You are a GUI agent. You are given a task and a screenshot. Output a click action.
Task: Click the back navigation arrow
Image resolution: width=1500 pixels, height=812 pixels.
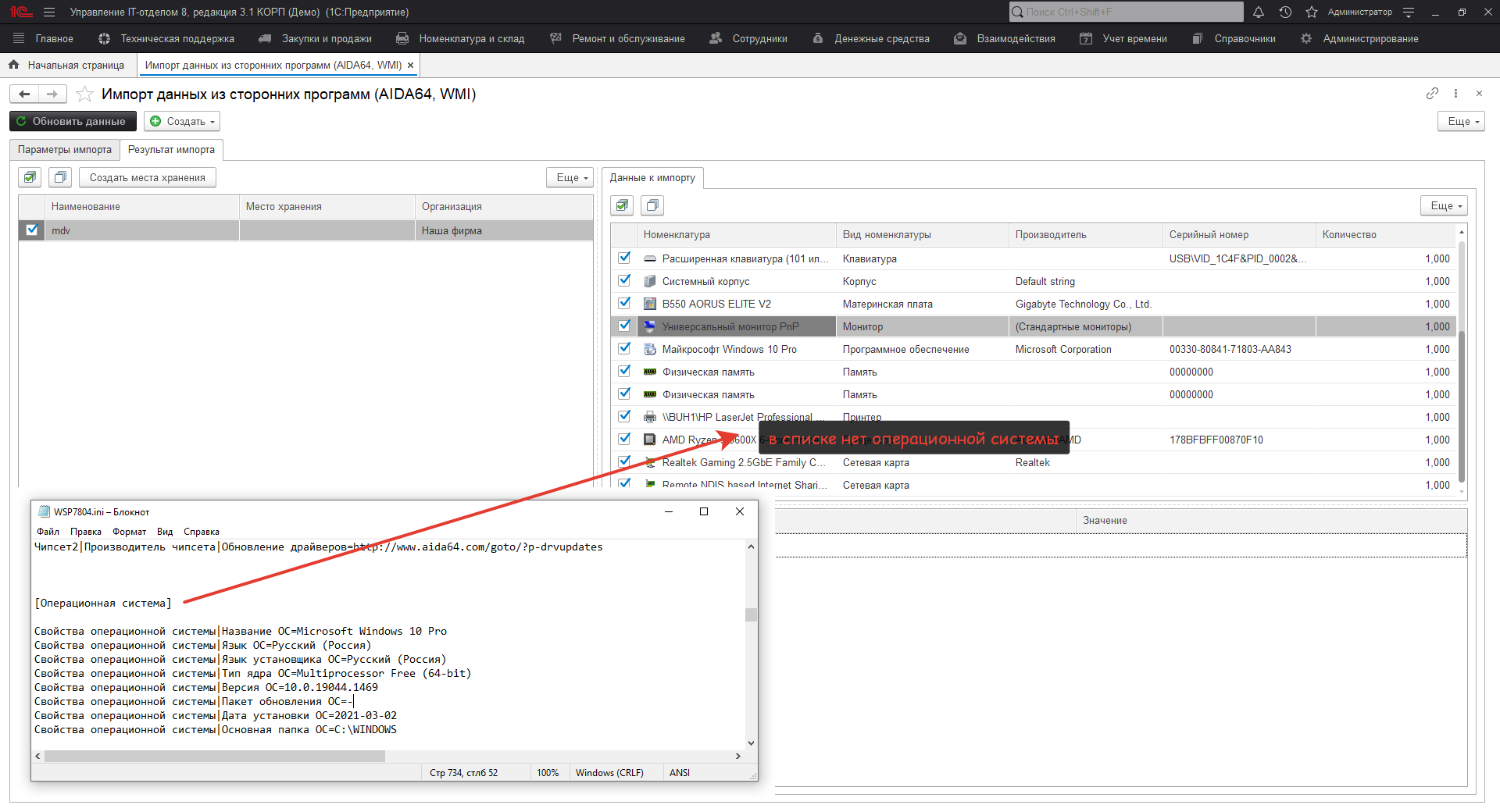(x=24, y=94)
